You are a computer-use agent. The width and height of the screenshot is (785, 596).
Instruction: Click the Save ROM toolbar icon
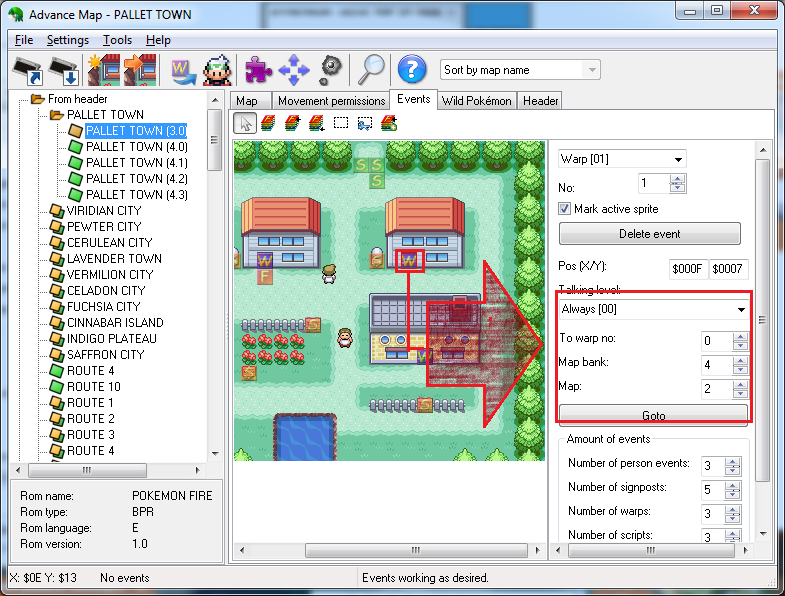click(62, 70)
